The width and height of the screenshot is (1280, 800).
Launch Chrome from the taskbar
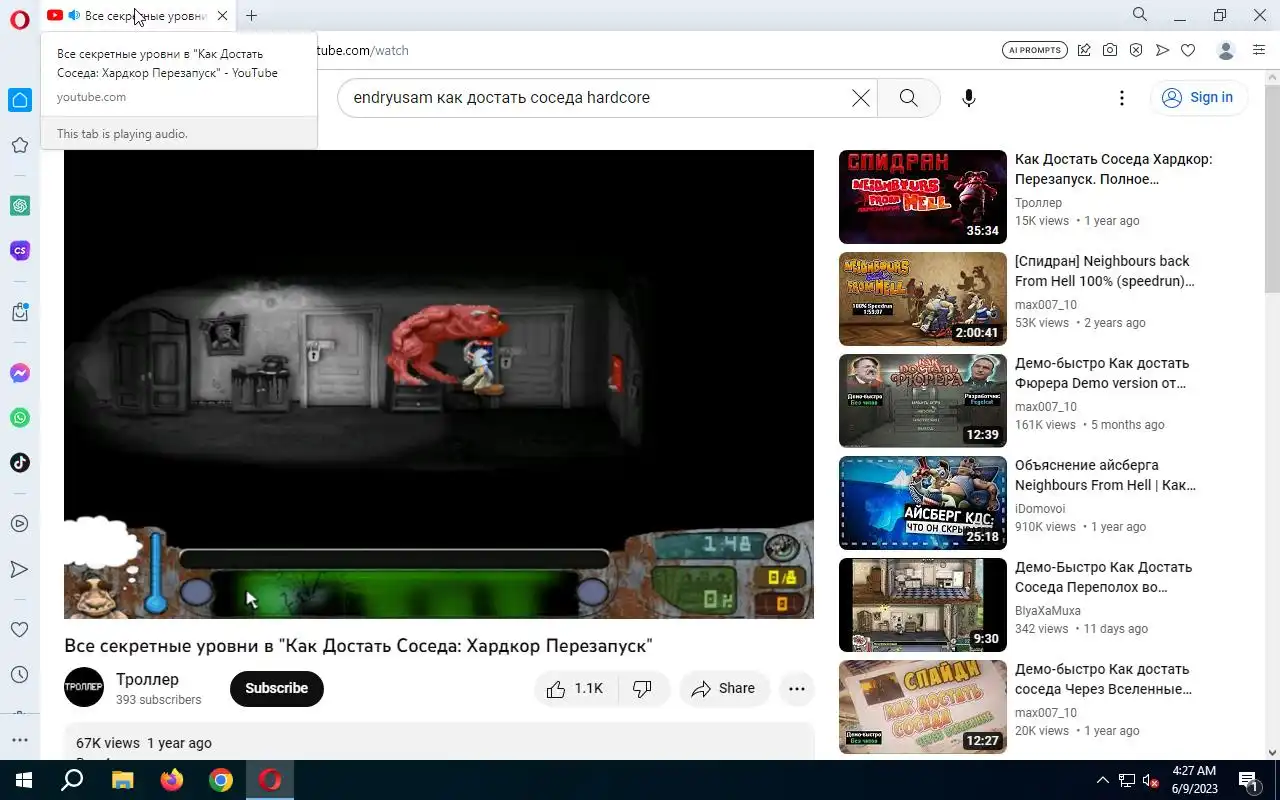click(x=221, y=780)
